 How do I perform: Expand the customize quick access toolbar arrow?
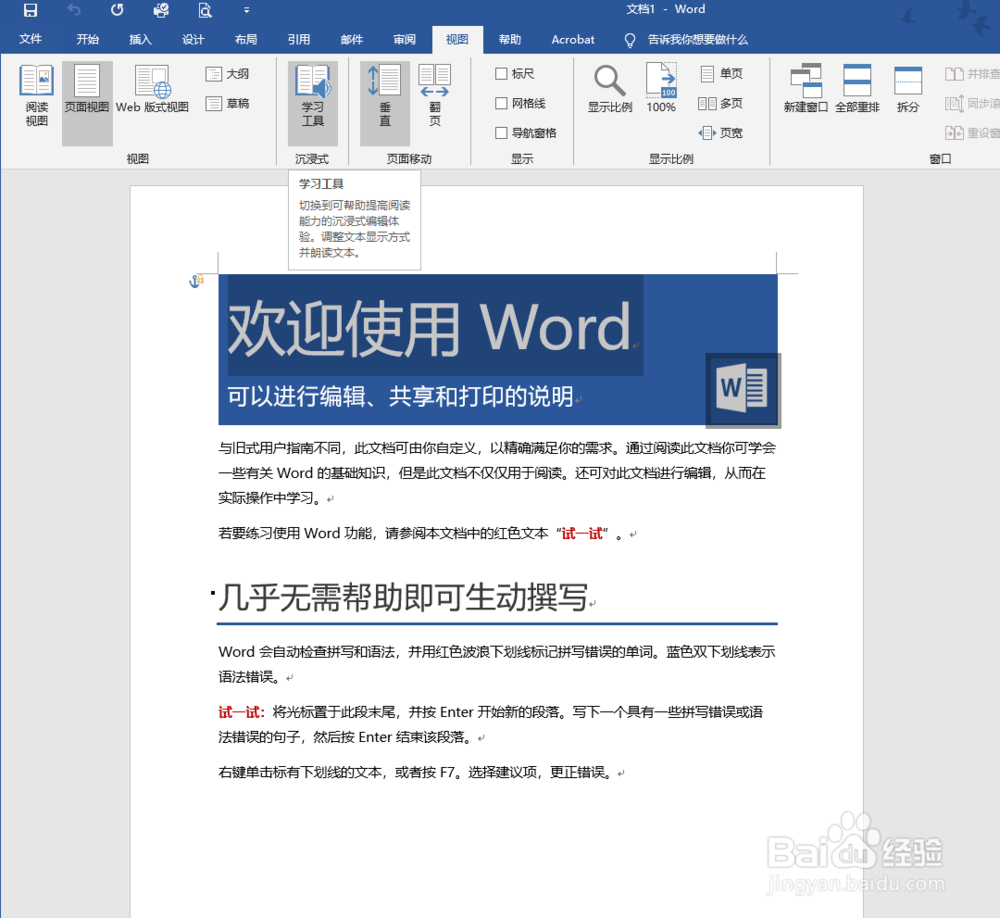coord(247,10)
